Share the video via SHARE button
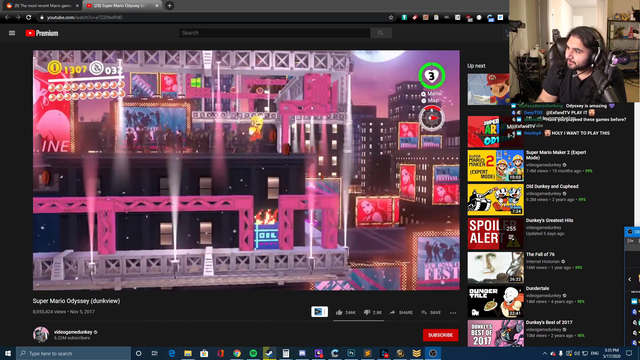 (x=401, y=313)
